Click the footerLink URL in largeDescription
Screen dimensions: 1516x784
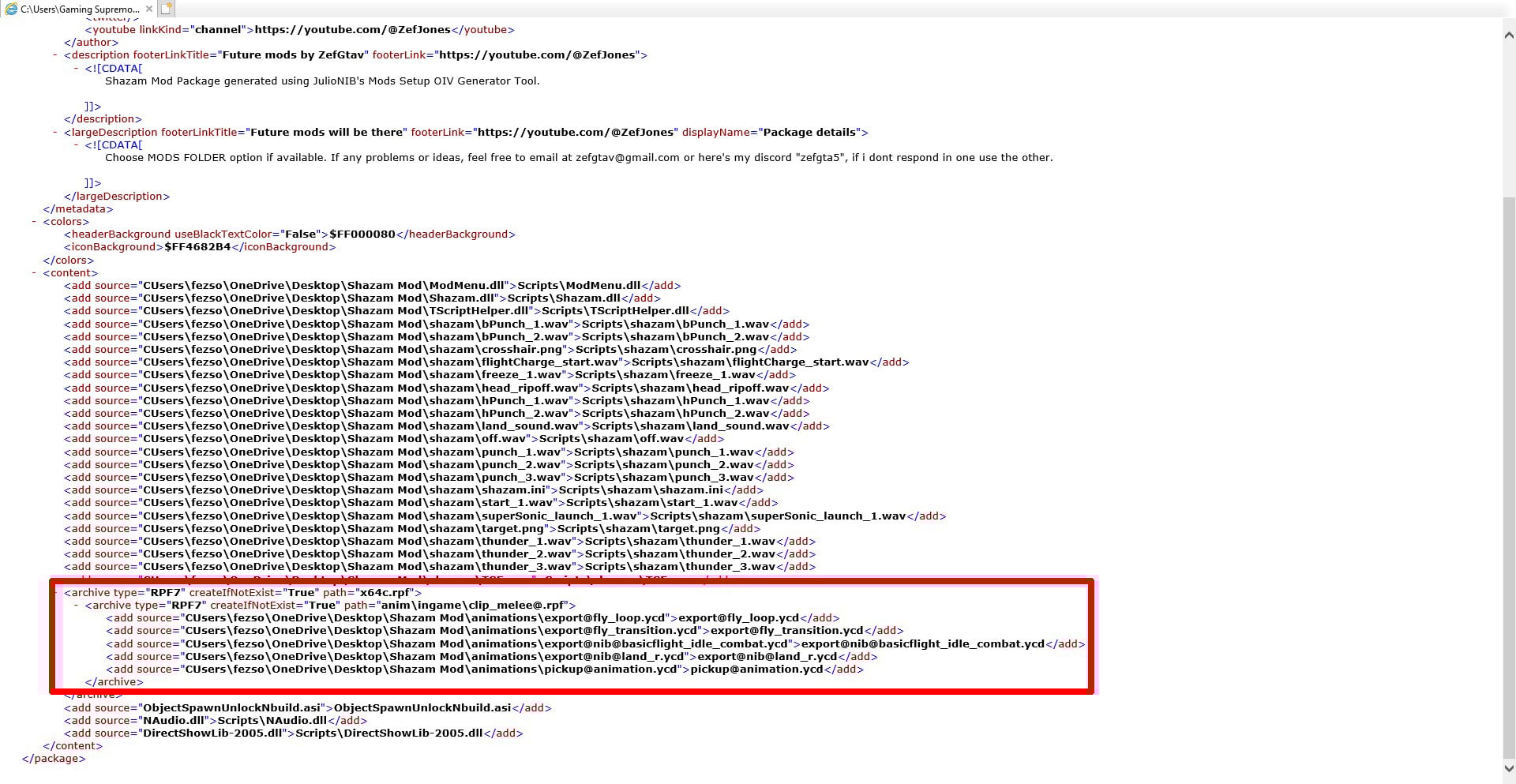click(576, 132)
